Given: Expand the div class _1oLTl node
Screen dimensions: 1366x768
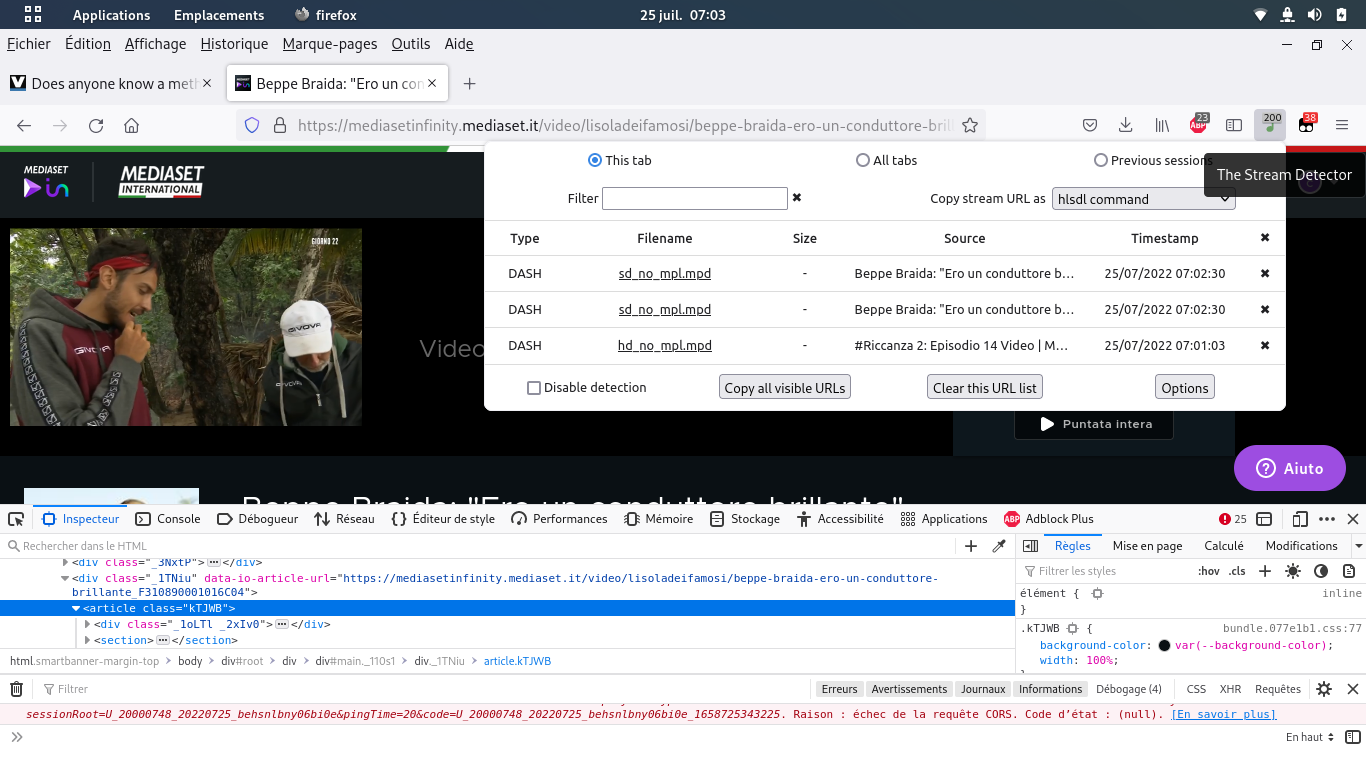Looking at the screenshot, I should click(x=87, y=624).
